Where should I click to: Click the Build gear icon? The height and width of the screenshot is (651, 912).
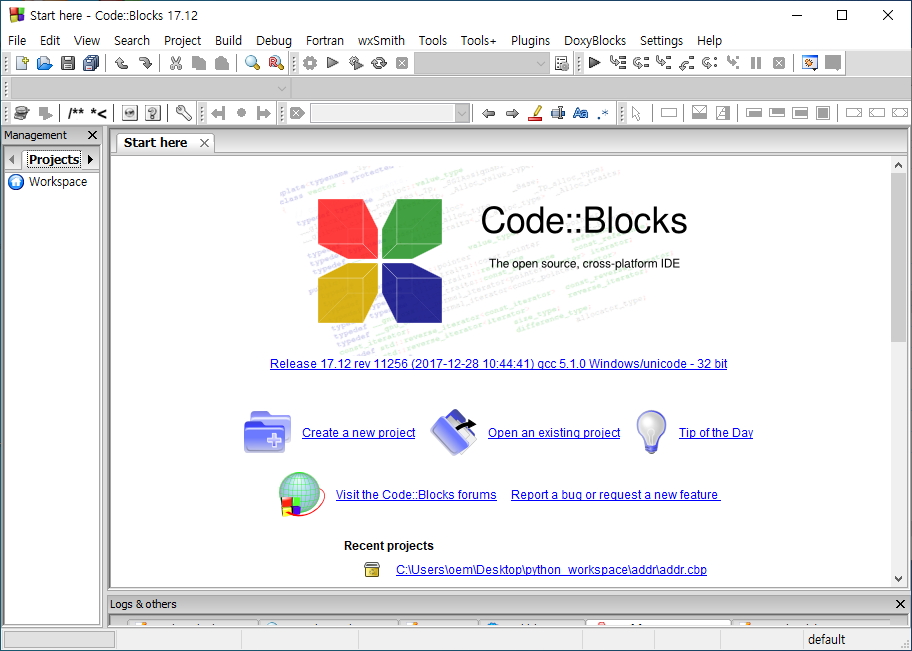tap(310, 63)
